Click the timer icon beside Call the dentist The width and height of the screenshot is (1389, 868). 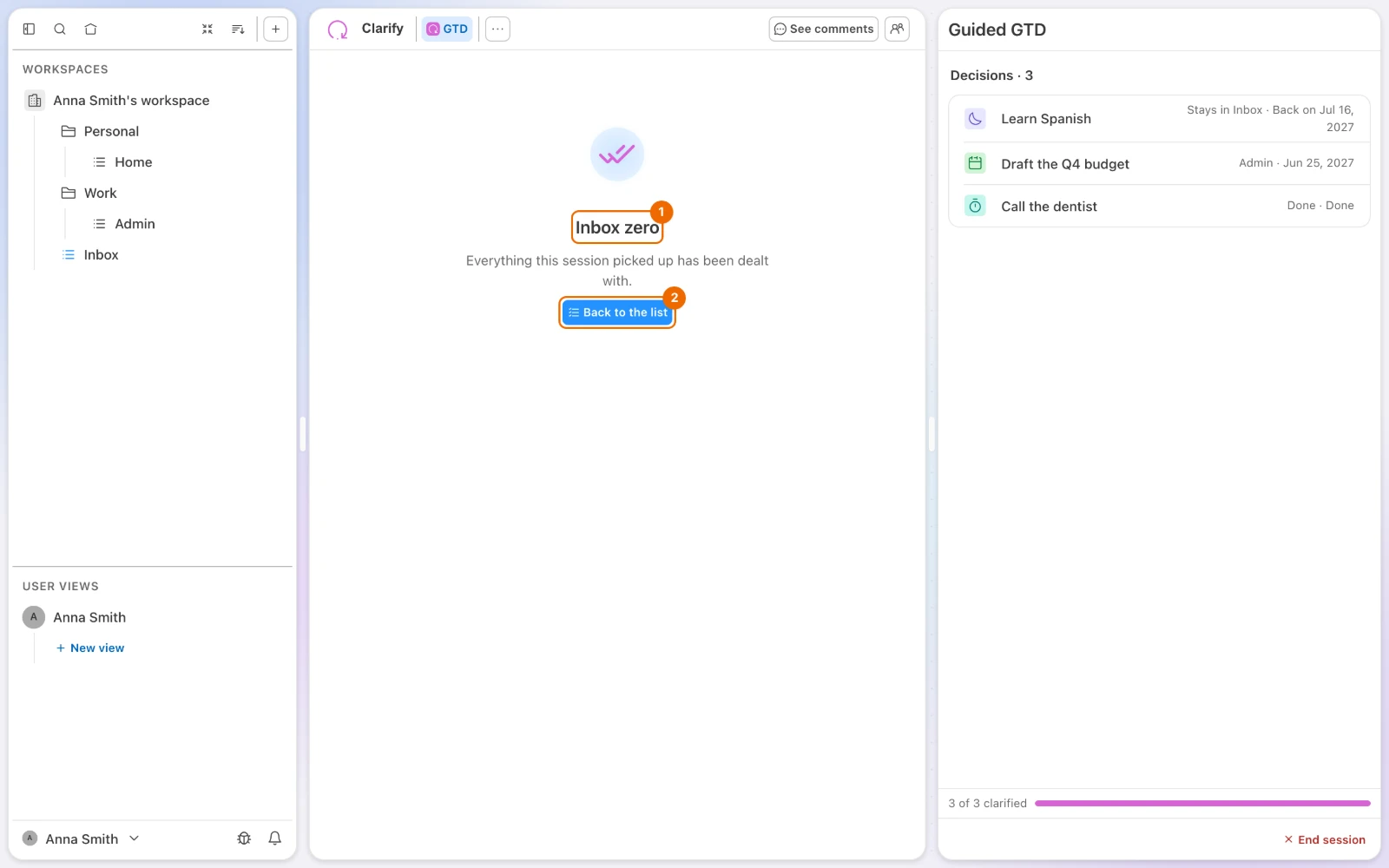[x=975, y=206]
